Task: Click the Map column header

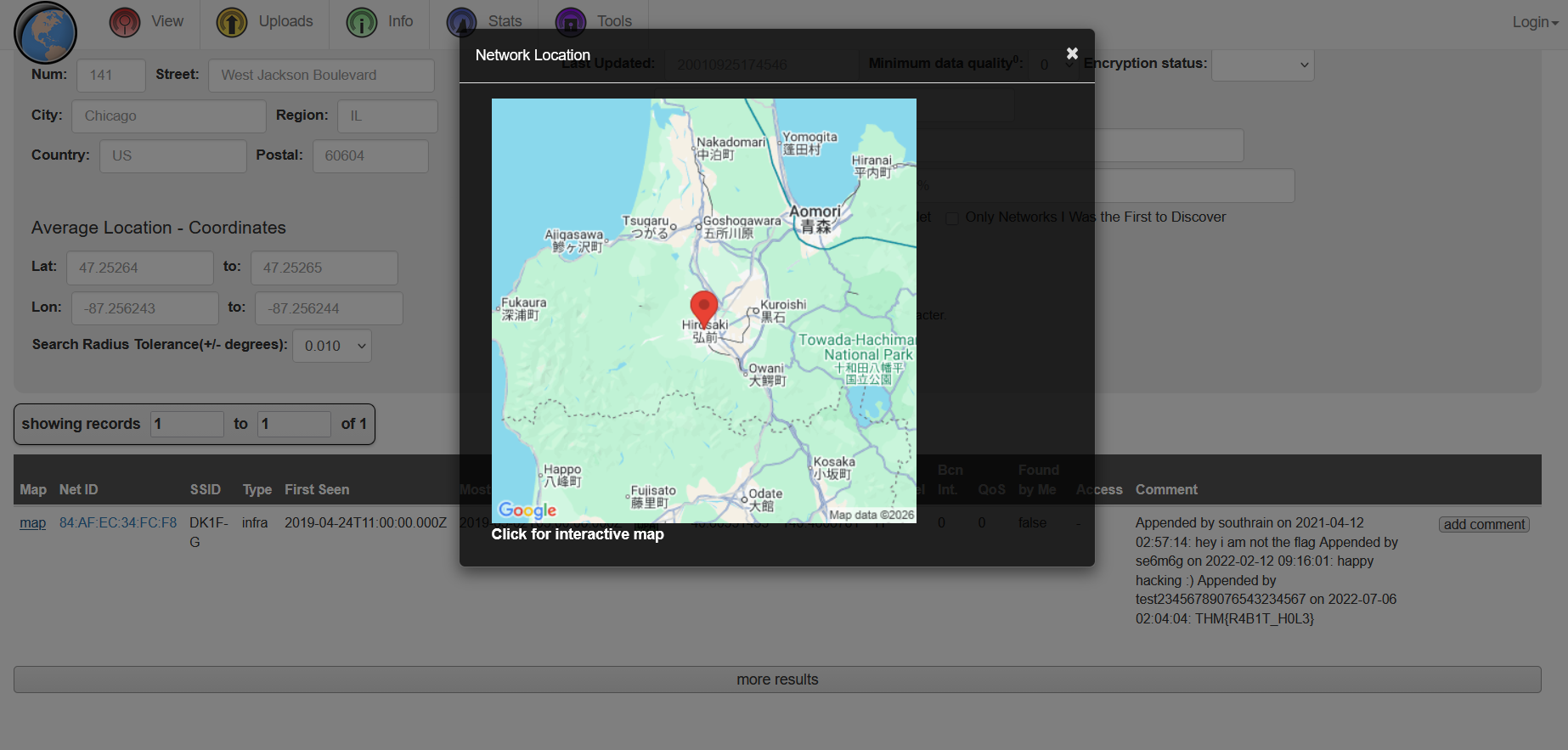Action: [x=33, y=490]
